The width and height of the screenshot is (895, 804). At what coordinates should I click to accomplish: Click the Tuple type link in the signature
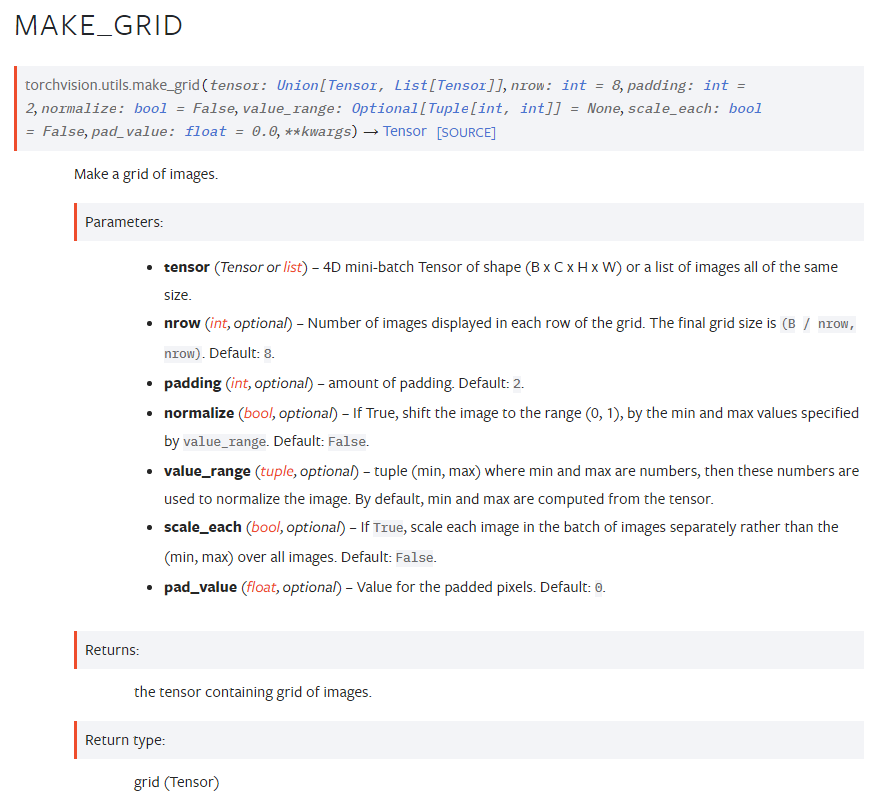click(x=448, y=108)
